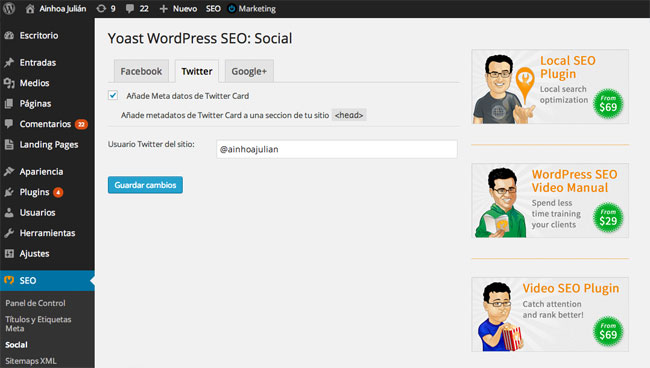Open Títulos y Etiquetas Meta submenu

(38, 324)
